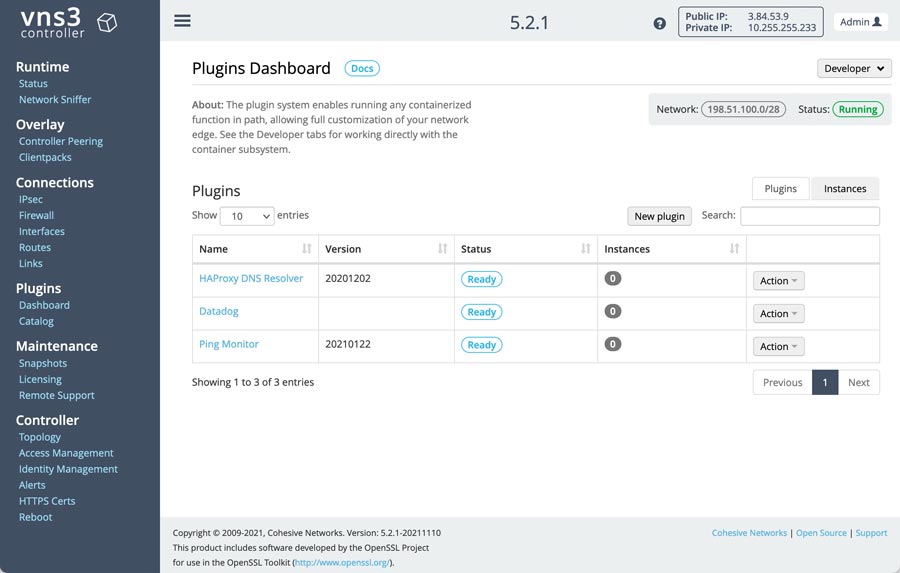
Task: Switch to the Instances tab
Action: coord(845,188)
